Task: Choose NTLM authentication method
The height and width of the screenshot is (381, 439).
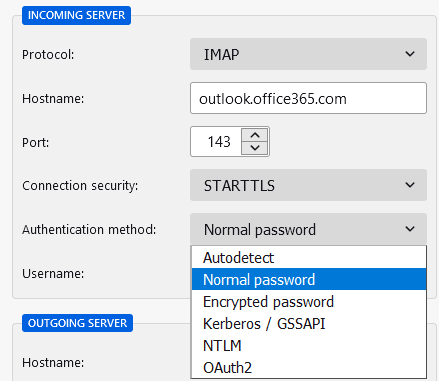Action: point(309,345)
